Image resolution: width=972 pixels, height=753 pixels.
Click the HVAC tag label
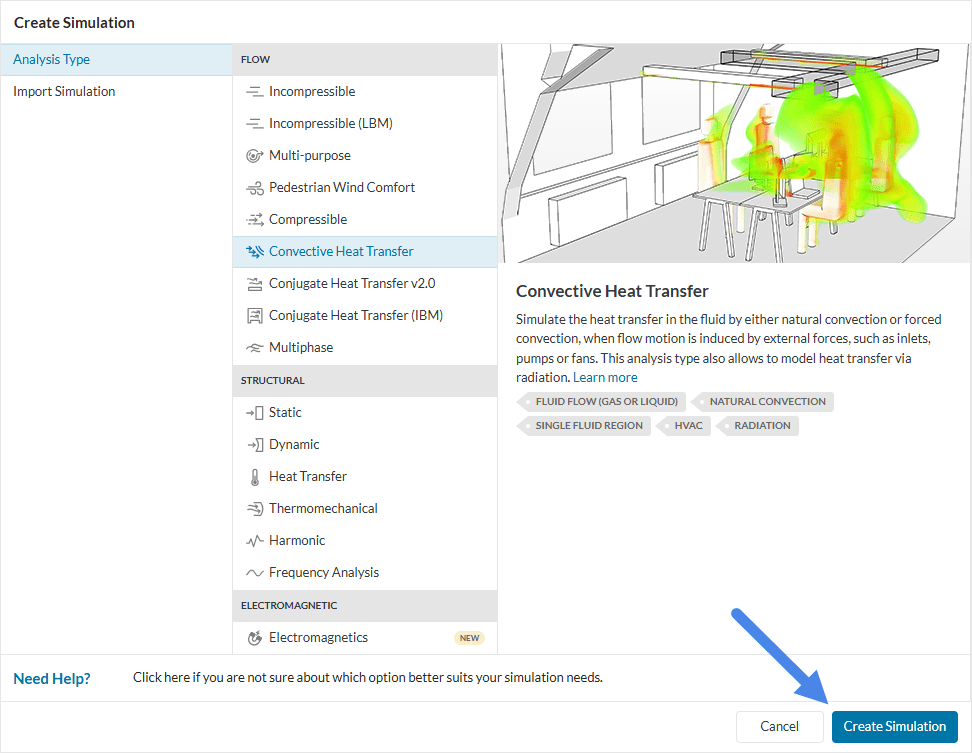point(688,426)
